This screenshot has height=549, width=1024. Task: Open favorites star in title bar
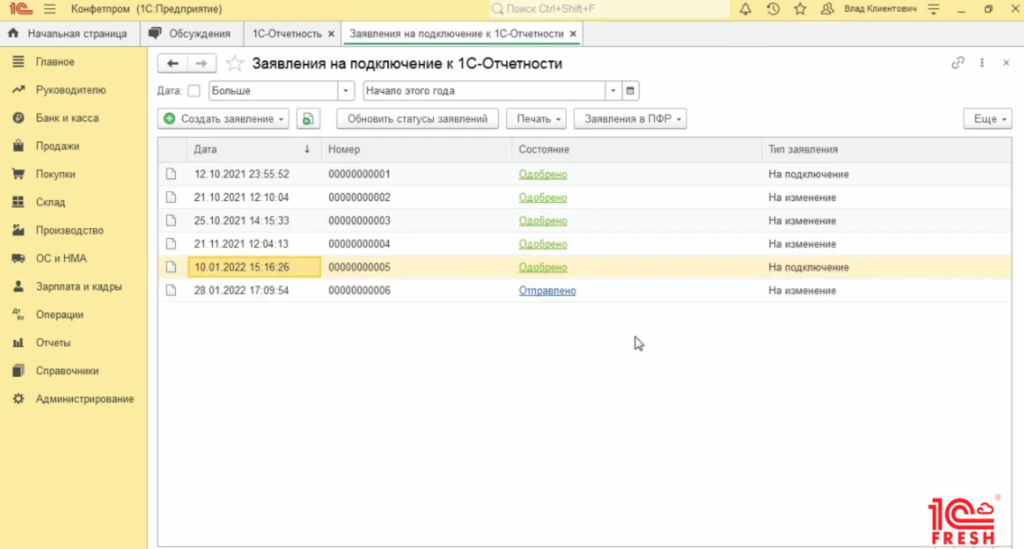[x=800, y=9]
